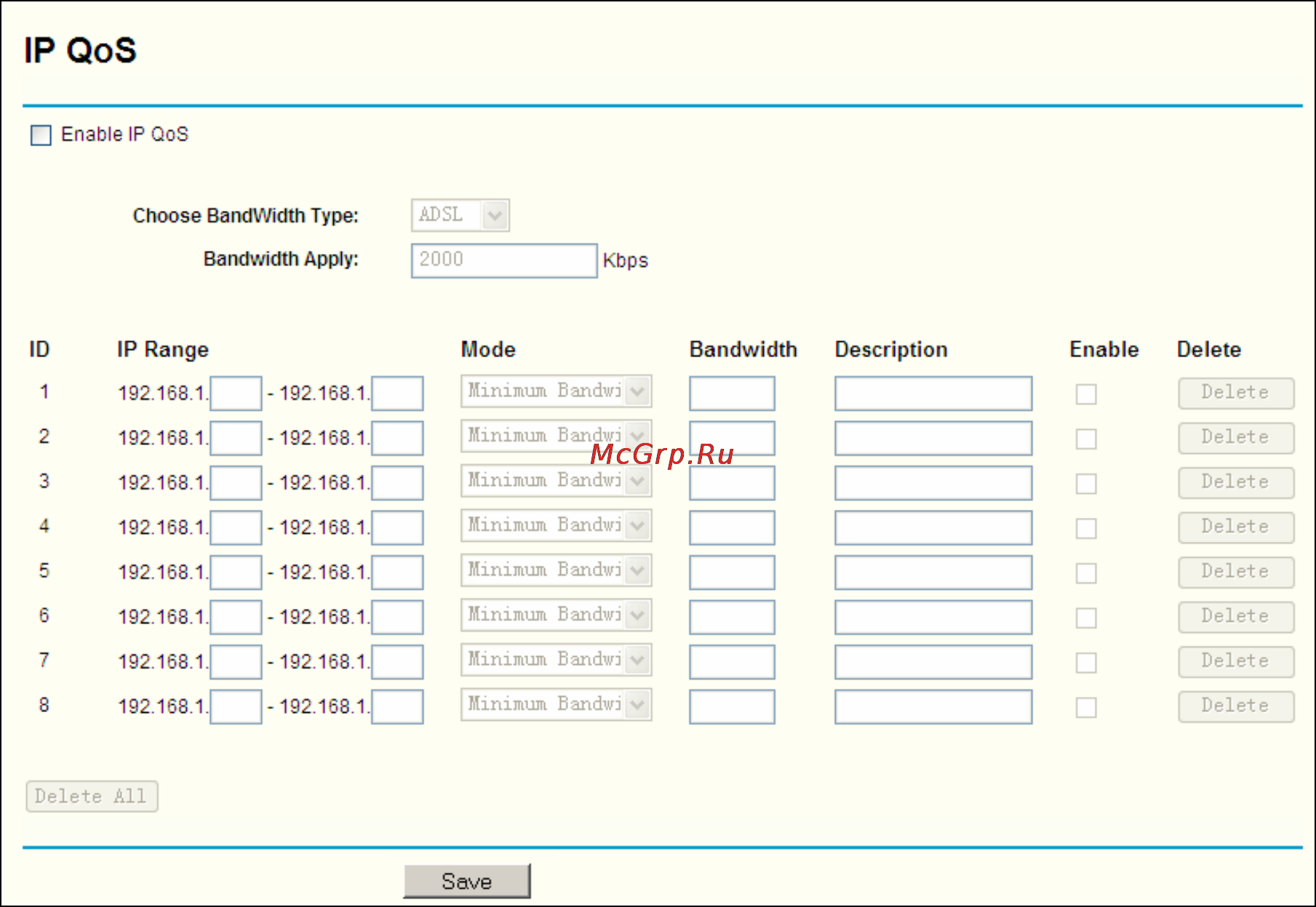Focus end IP field of rule 6
The height and width of the screenshot is (907, 1316).
(397, 618)
